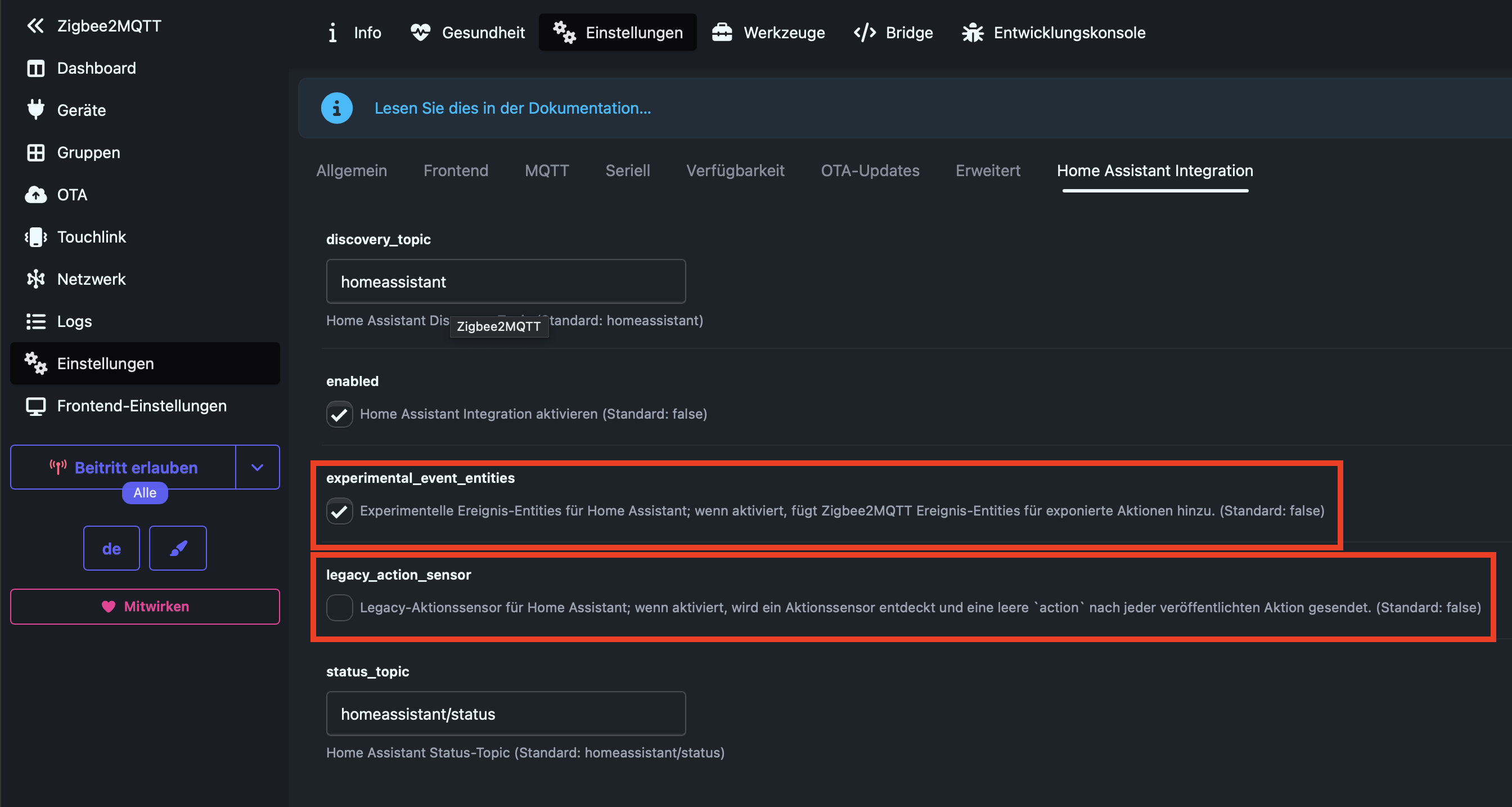Open the de language selector
Image resolution: width=1512 pixels, height=807 pixels.
click(x=111, y=548)
